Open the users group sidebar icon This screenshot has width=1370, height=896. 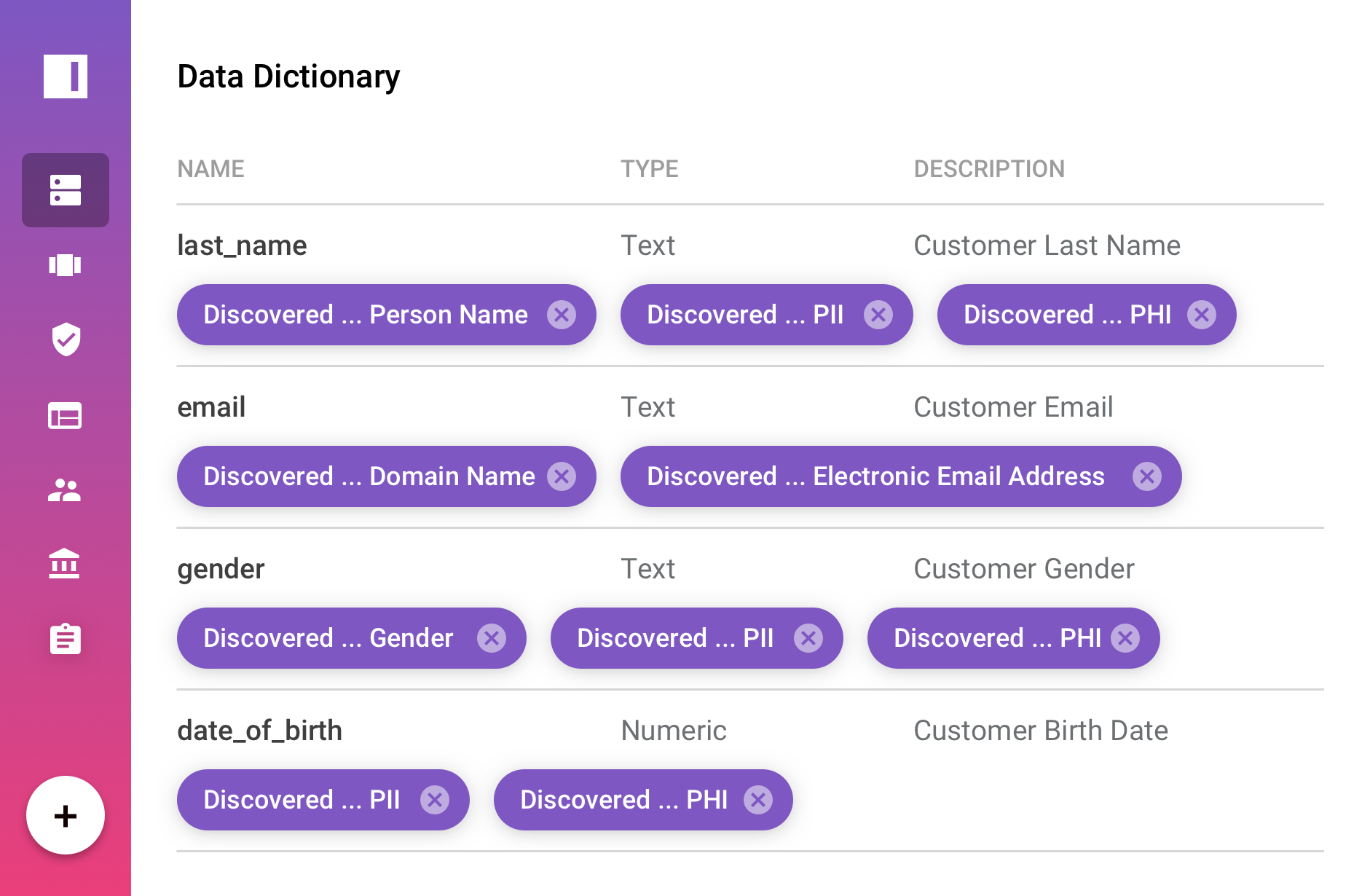[x=66, y=490]
